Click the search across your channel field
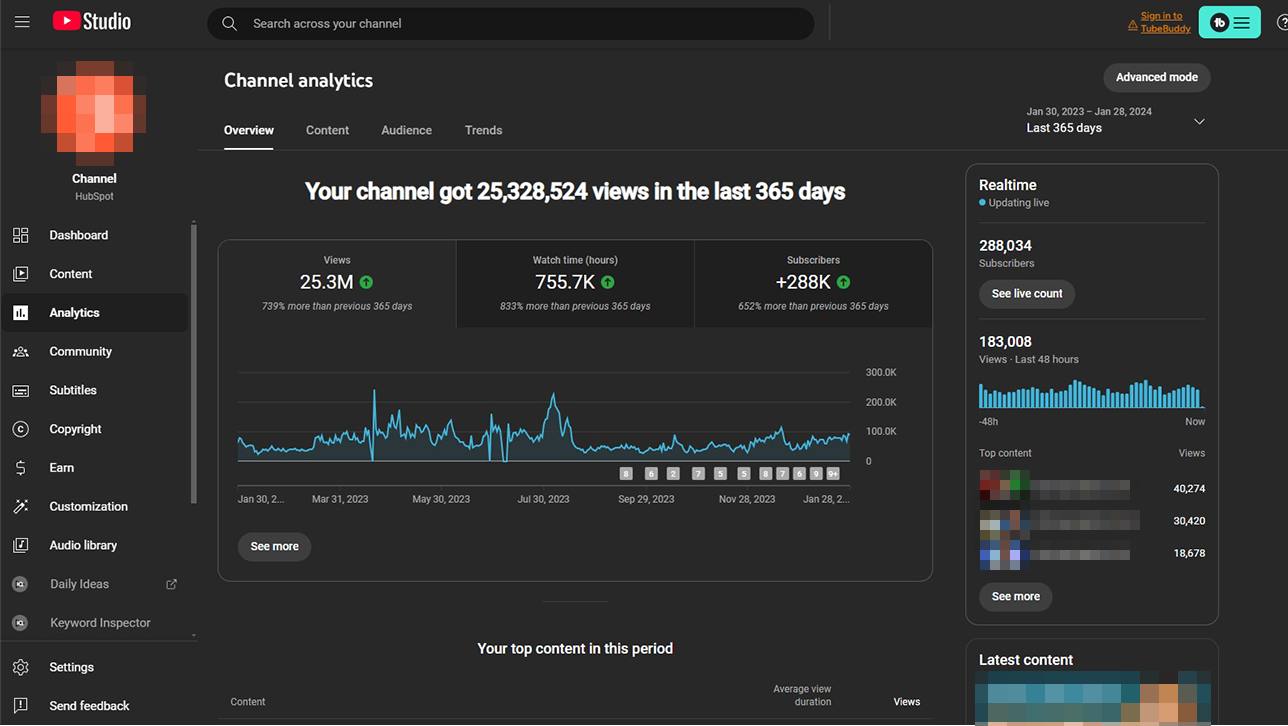This screenshot has height=726, width=1288. pyautogui.click(x=510, y=23)
